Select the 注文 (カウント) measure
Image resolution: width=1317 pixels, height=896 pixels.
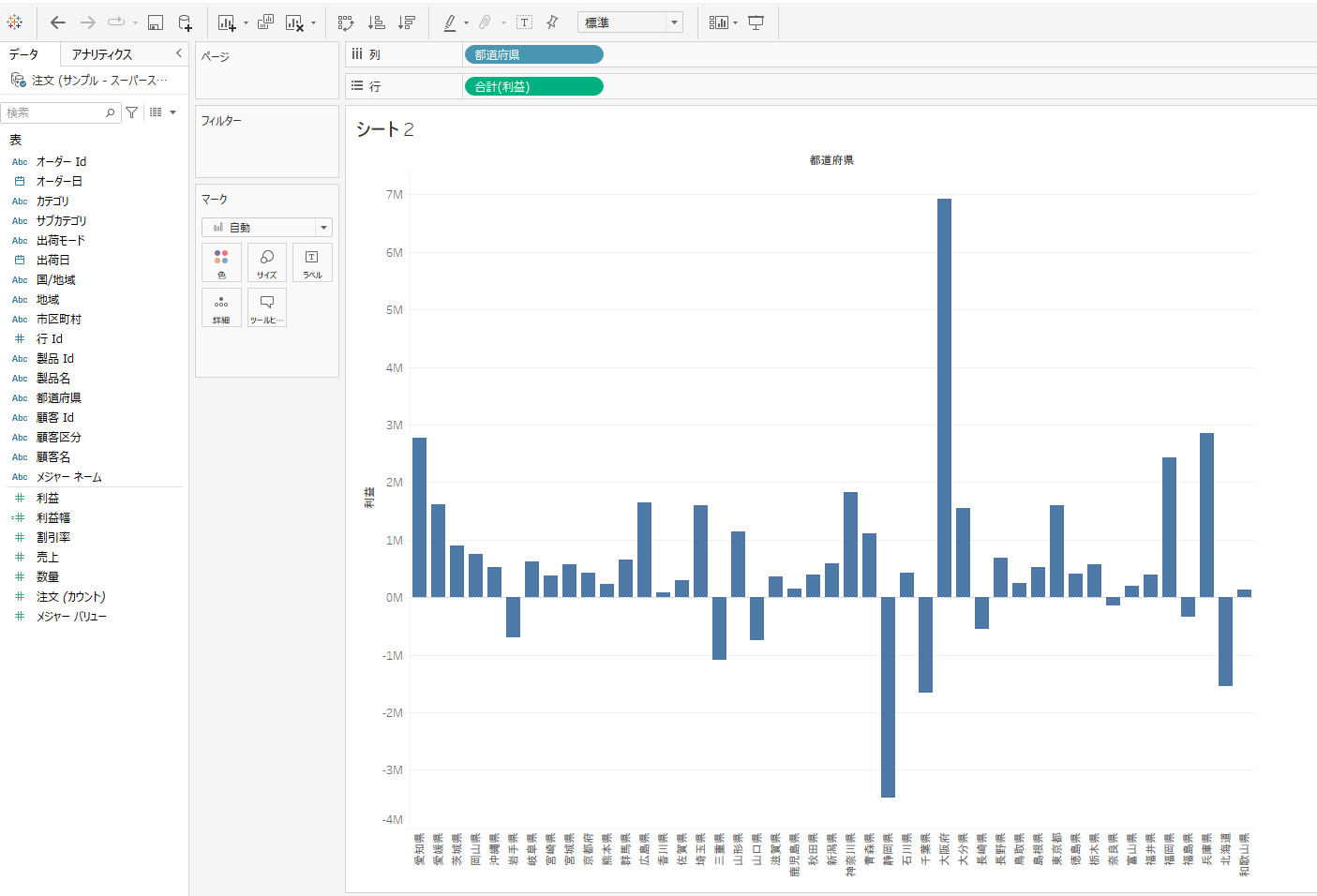point(70,597)
